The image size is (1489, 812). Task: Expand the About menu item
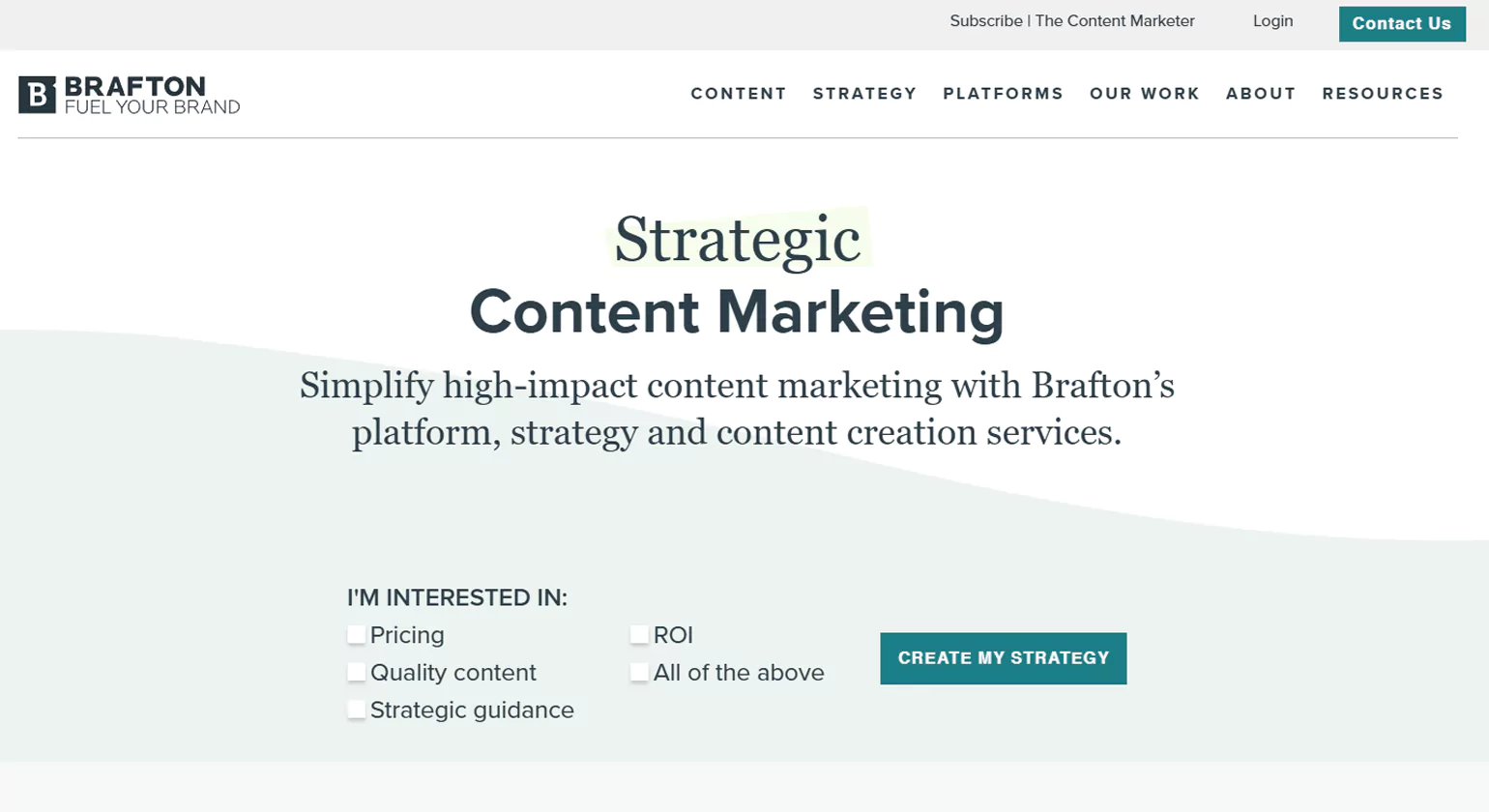[x=1261, y=94]
